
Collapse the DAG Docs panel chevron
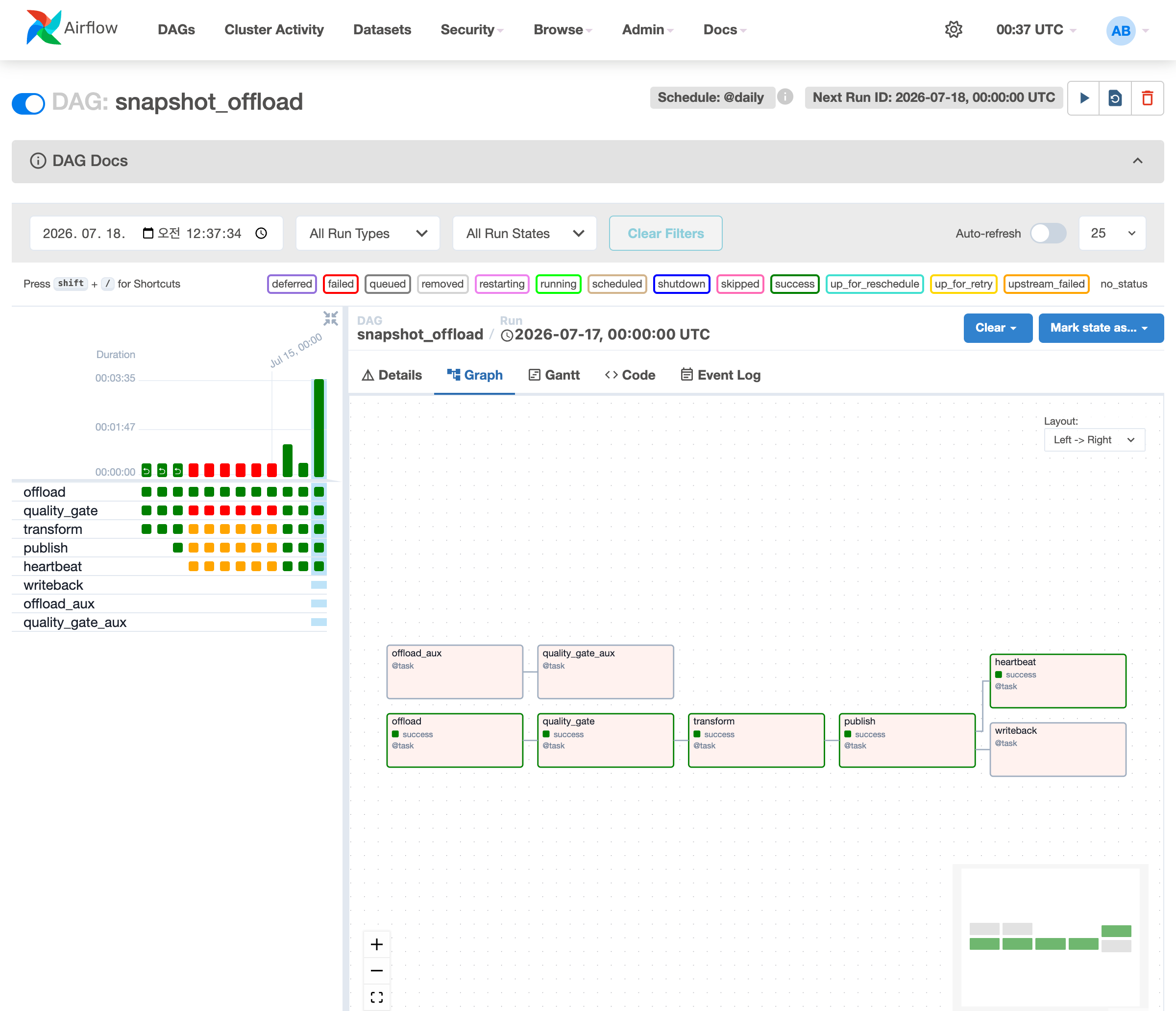pos(1137,161)
